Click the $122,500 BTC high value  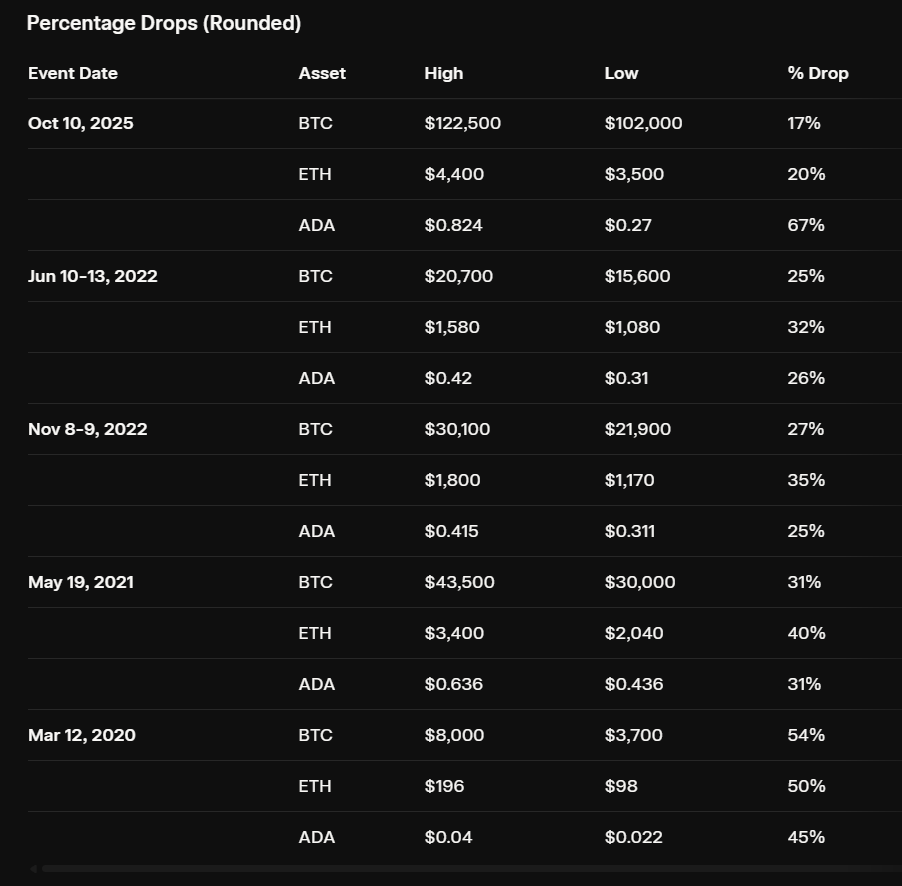(463, 124)
